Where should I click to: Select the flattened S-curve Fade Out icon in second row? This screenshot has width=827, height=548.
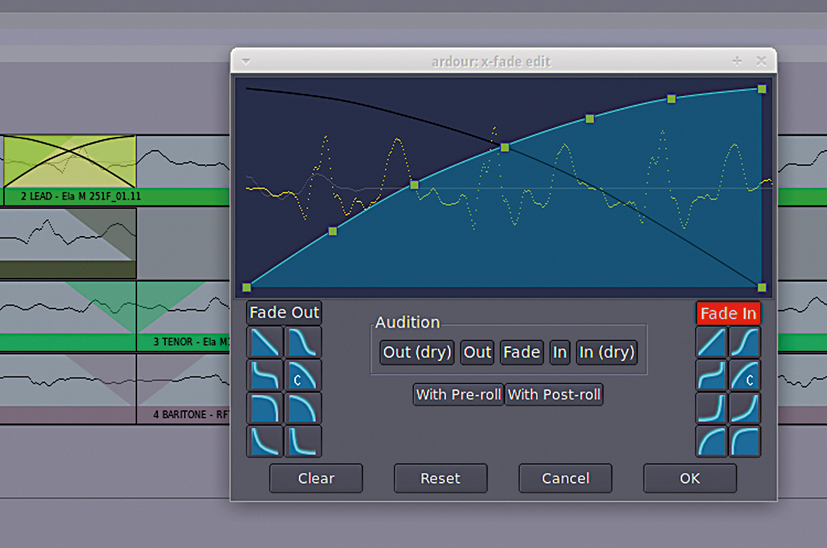click(x=265, y=375)
